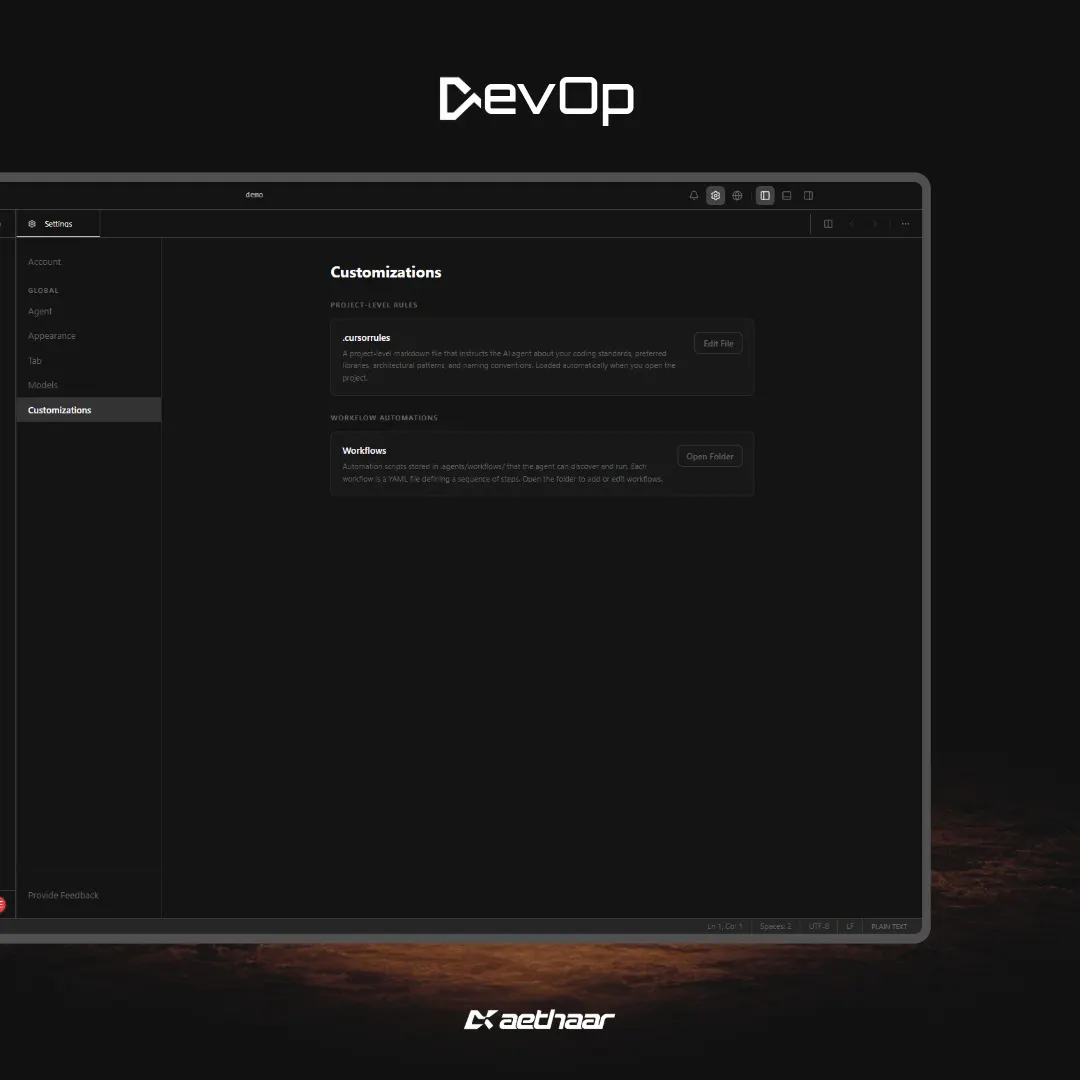1080x1080 pixels.
Task: Click the aethaar logo at bottom
Action: coord(539,1020)
